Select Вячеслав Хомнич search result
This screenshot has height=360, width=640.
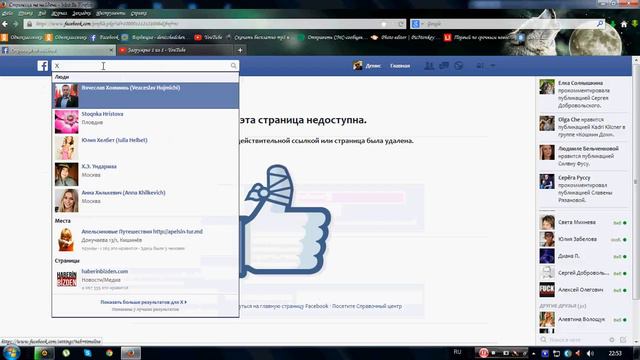pyautogui.click(x=145, y=96)
